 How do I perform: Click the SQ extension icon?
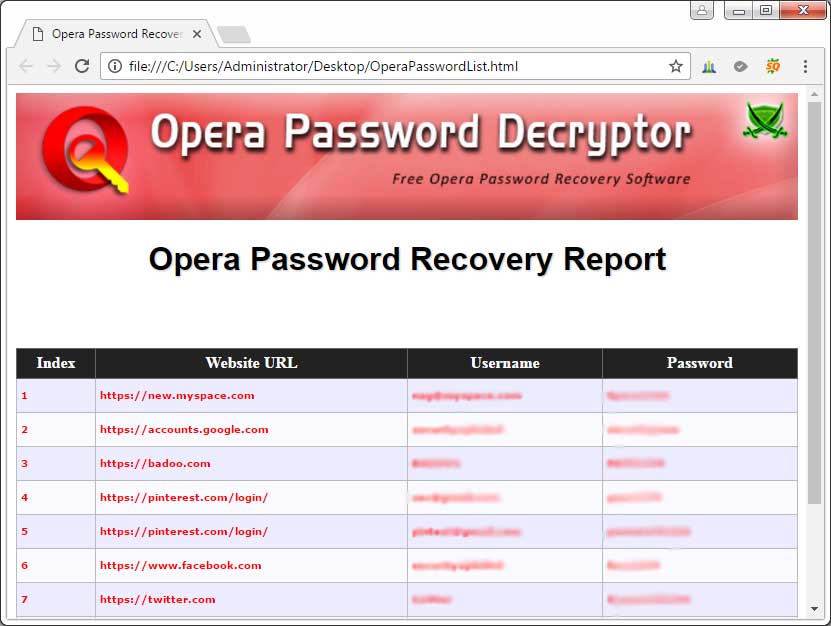(x=772, y=67)
